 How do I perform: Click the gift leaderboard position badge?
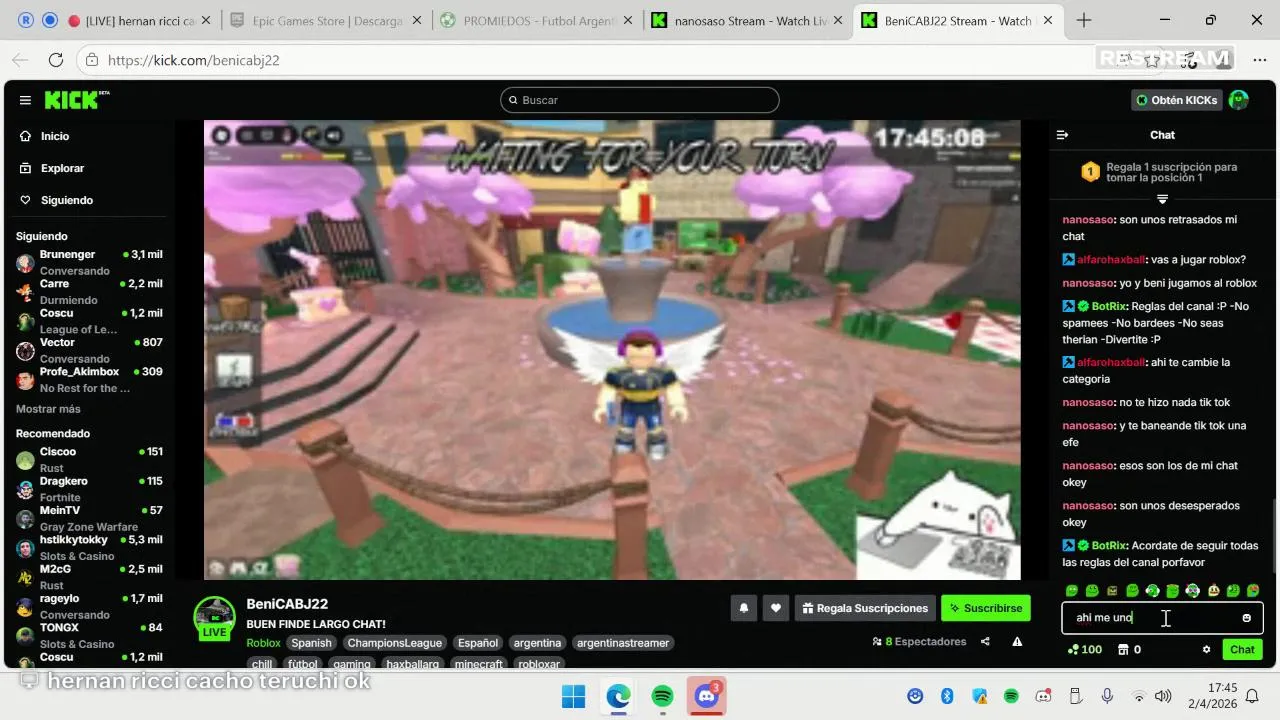click(1090, 172)
